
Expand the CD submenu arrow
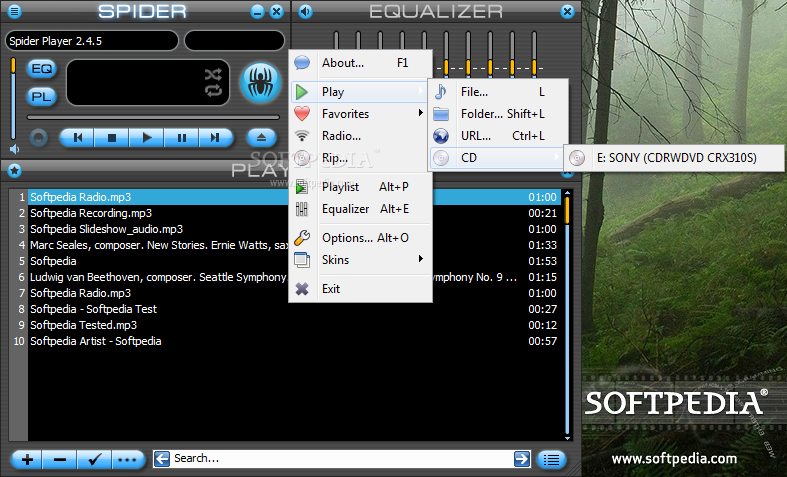click(556, 157)
